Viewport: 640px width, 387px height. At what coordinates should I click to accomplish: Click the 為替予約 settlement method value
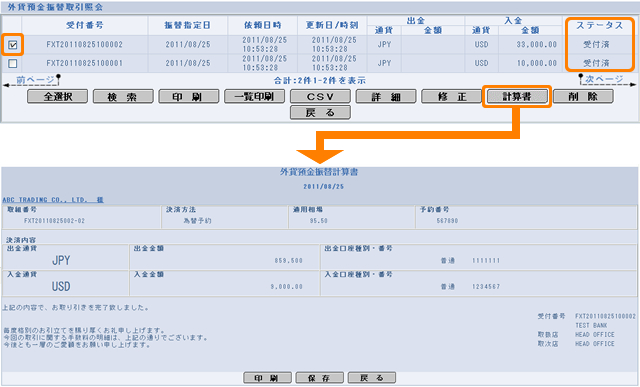(x=197, y=221)
